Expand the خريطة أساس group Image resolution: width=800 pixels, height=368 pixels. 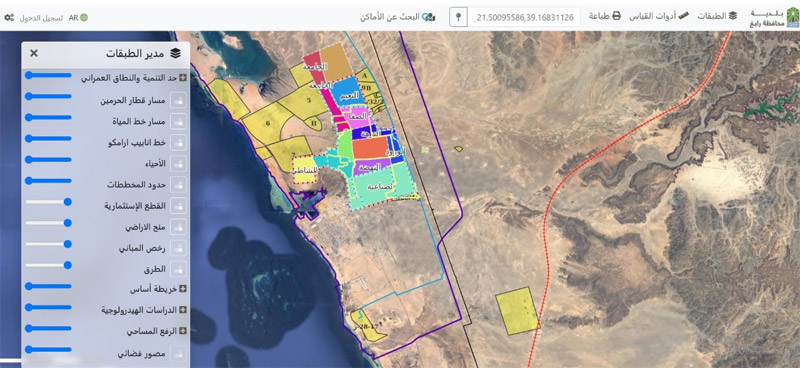[182, 289]
